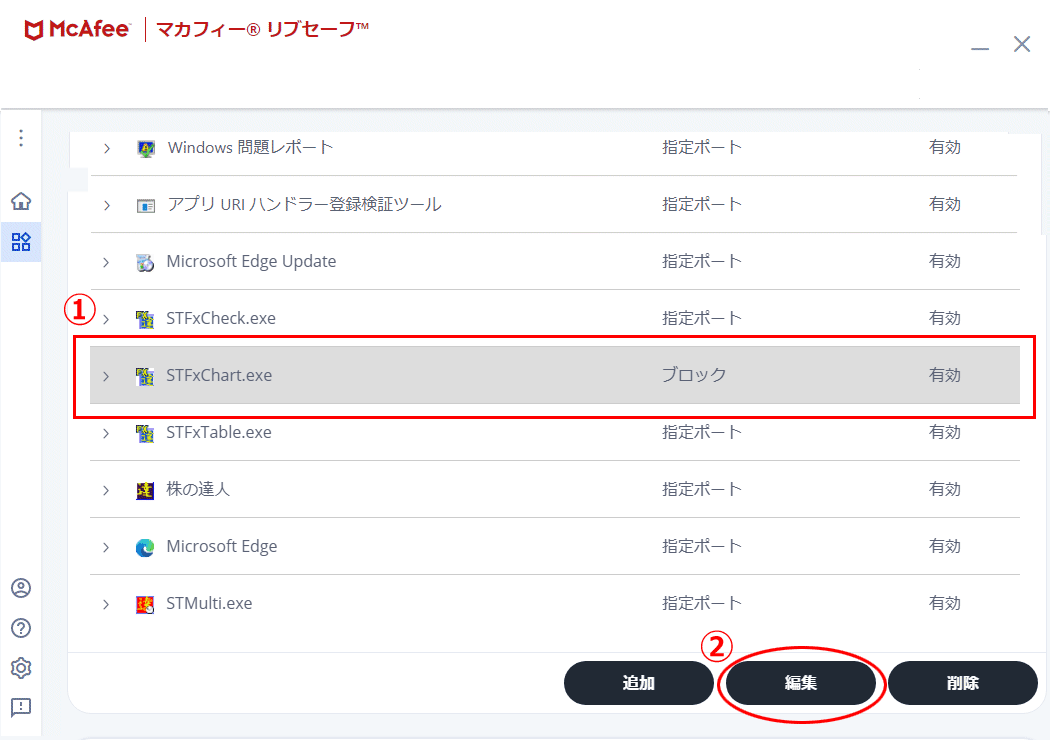Click the アプリ URI ハンドラー登録検証ツール icon
Screen dimensions: 1050x740
pyautogui.click(x=145, y=206)
